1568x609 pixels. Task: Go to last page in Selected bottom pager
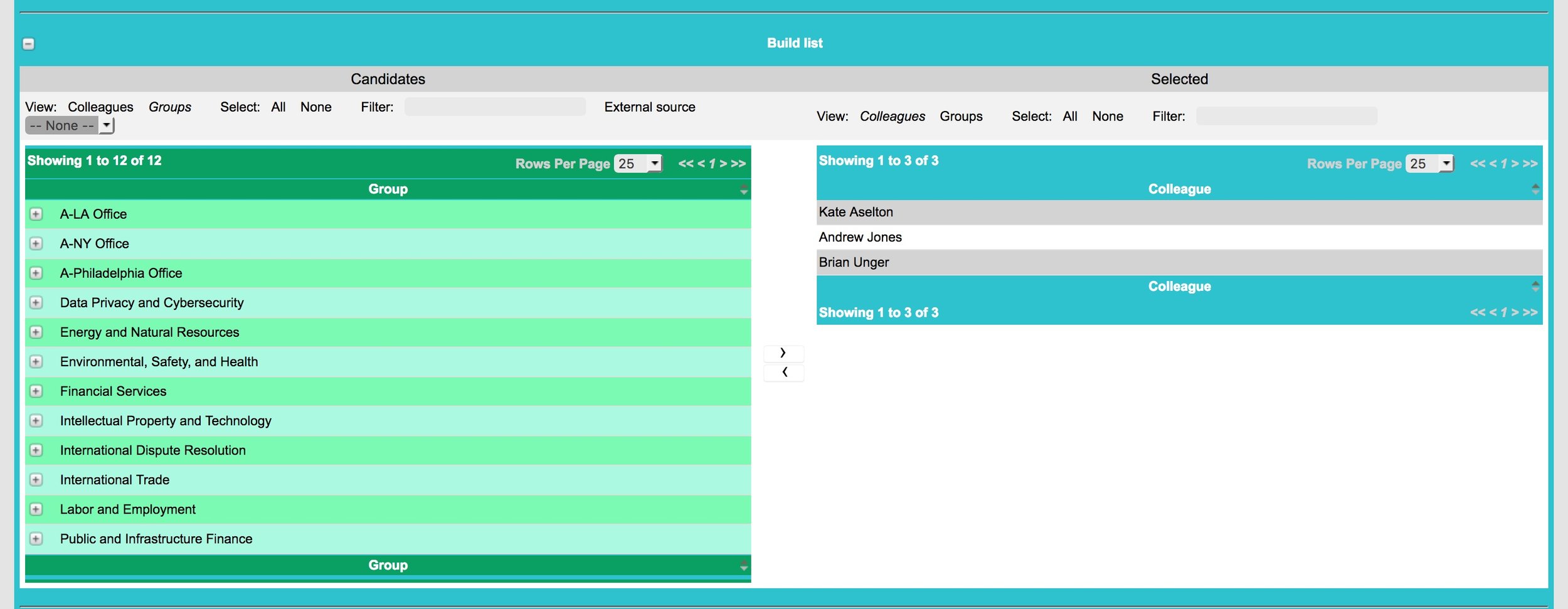click(1530, 312)
